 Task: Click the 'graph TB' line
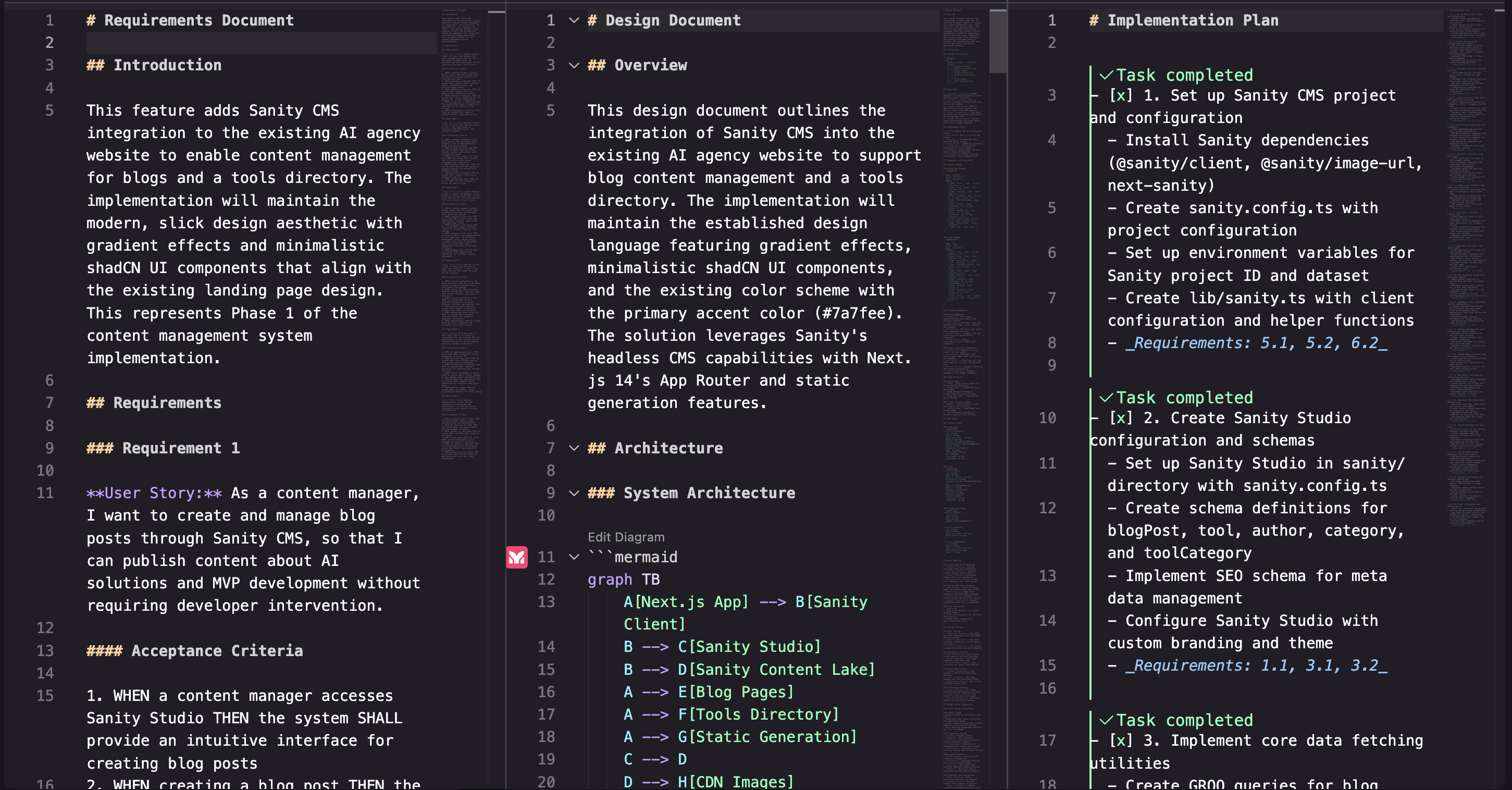624,579
